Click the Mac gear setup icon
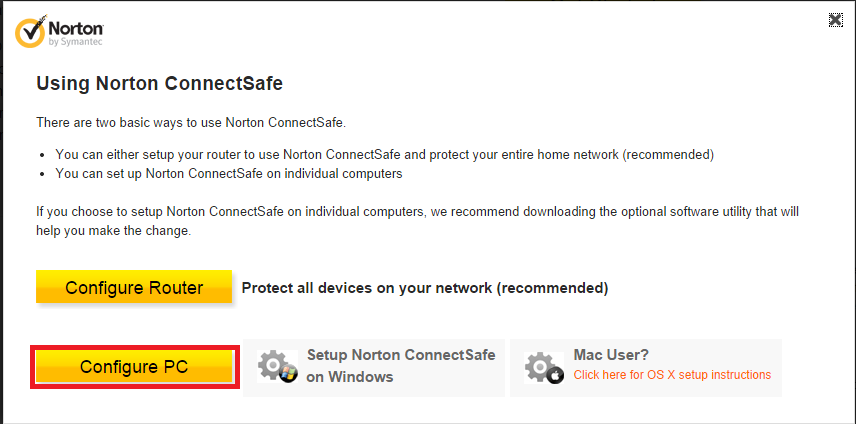 click(x=544, y=366)
